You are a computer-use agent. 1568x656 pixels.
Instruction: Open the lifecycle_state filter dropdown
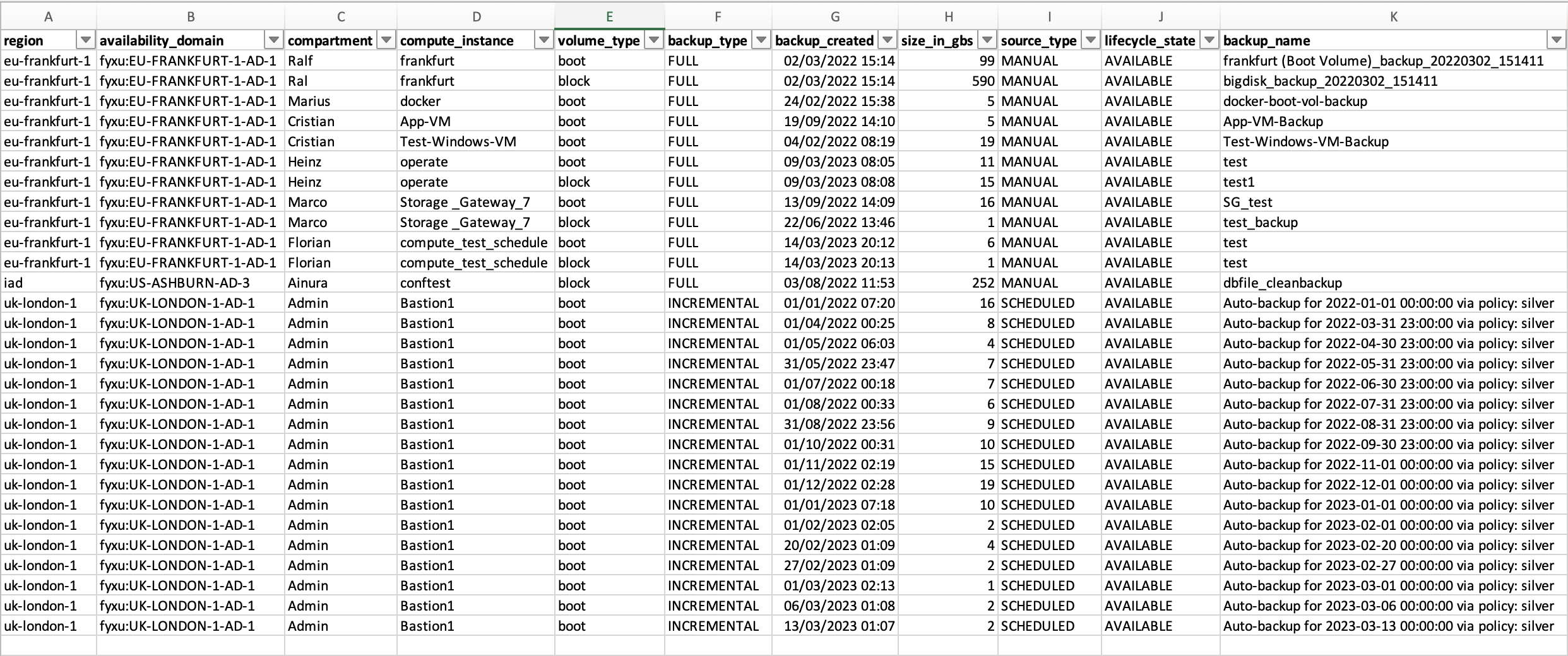coord(1209,40)
